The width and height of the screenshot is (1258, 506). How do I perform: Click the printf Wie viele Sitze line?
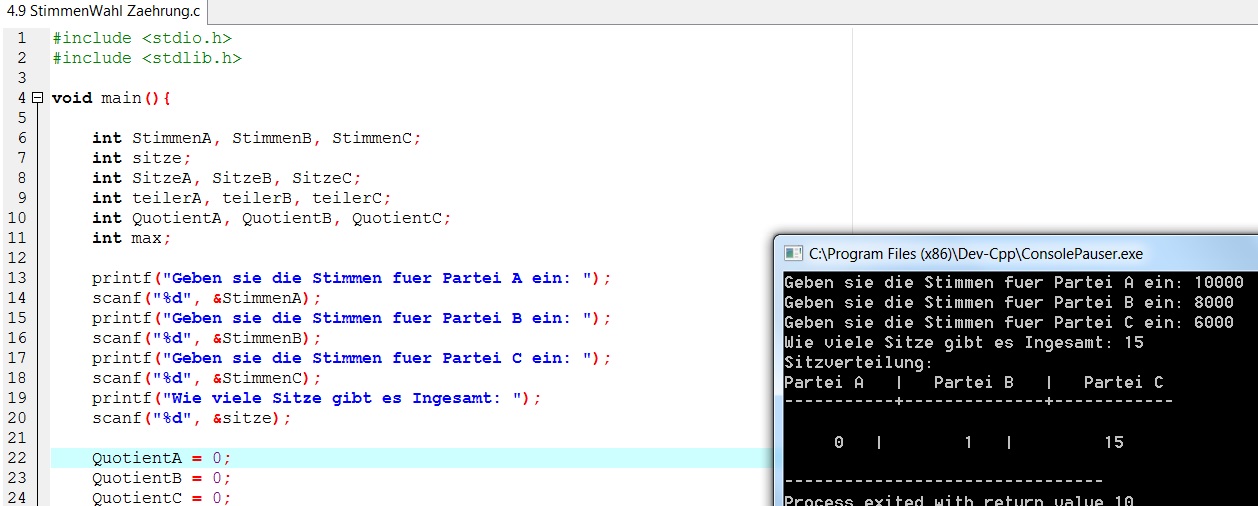click(x=316, y=398)
